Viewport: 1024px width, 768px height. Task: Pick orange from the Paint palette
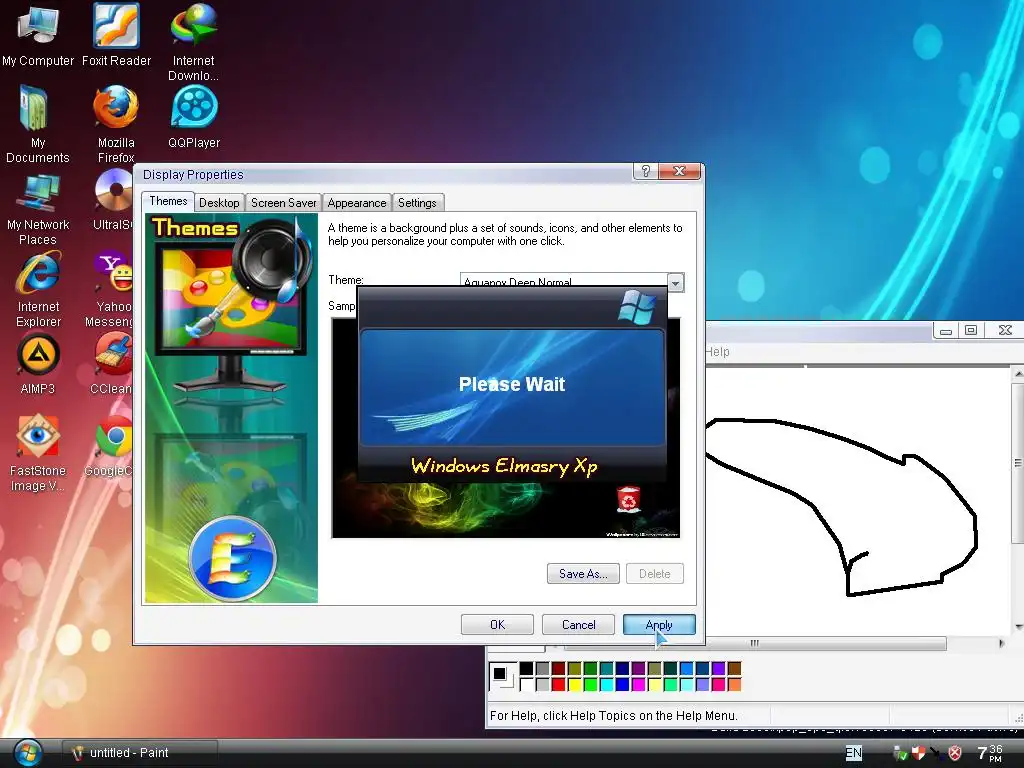pos(735,684)
